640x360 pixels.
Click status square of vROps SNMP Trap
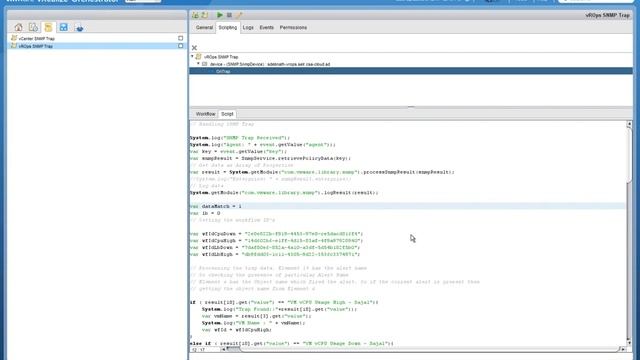point(180,46)
